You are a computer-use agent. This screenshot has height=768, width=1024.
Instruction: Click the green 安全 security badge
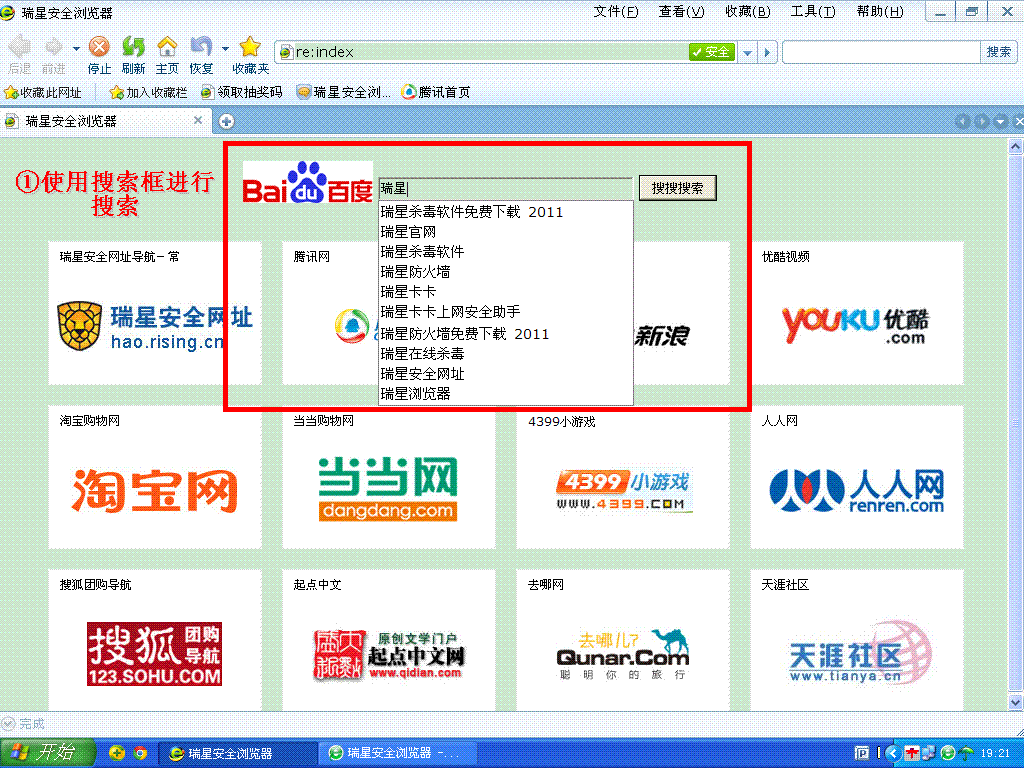click(712, 52)
